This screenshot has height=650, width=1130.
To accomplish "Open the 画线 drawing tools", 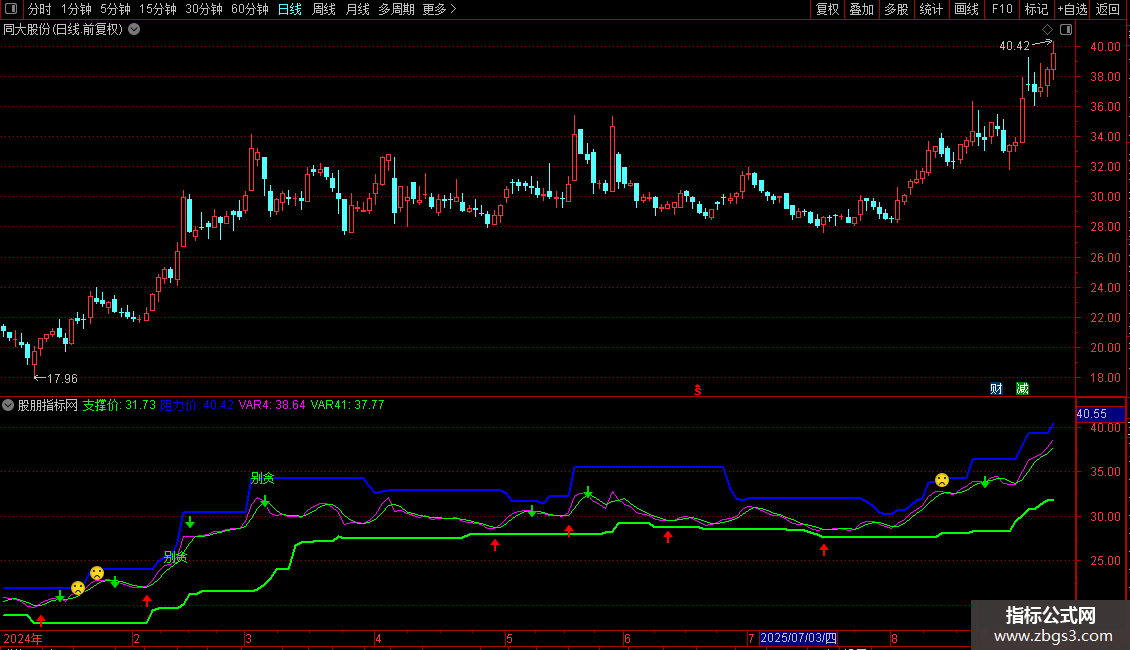I will pyautogui.click(x=966, y=9).
